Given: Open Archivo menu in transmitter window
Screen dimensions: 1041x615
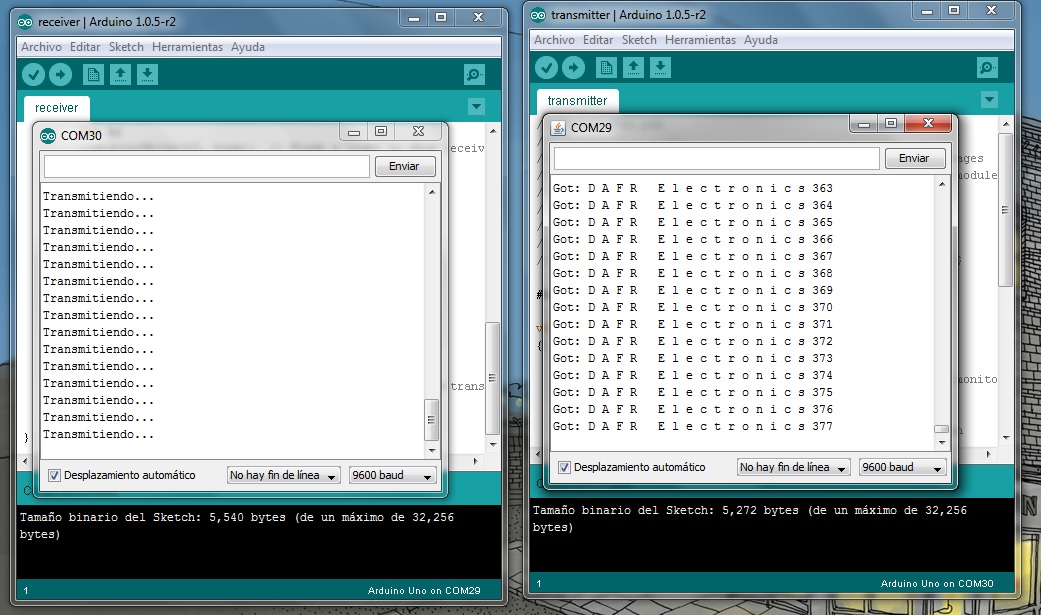Looking at the screenshot, I should (x=554, y=40).
